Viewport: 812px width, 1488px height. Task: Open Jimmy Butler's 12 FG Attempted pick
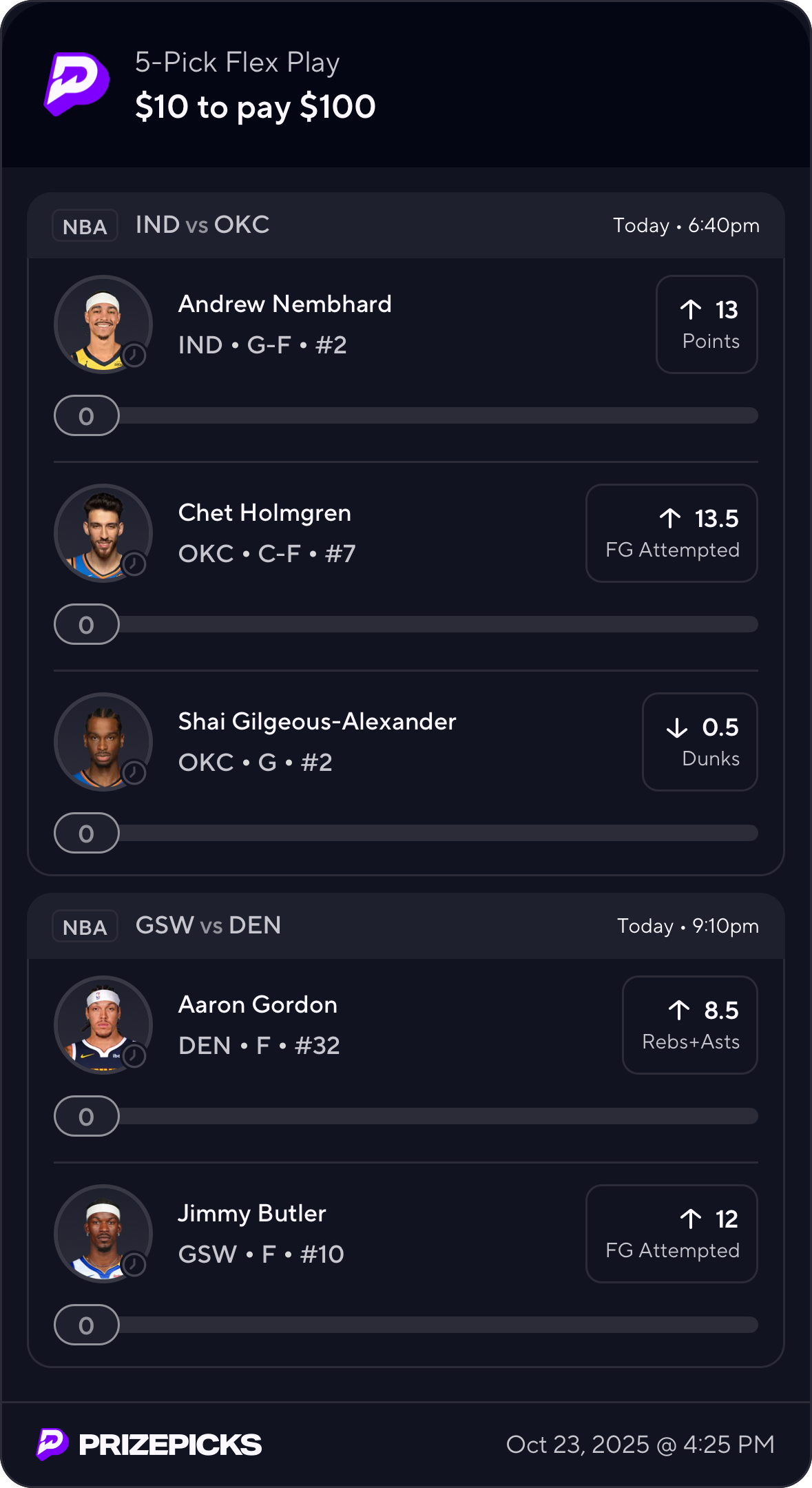click(x=672, y=1234)
